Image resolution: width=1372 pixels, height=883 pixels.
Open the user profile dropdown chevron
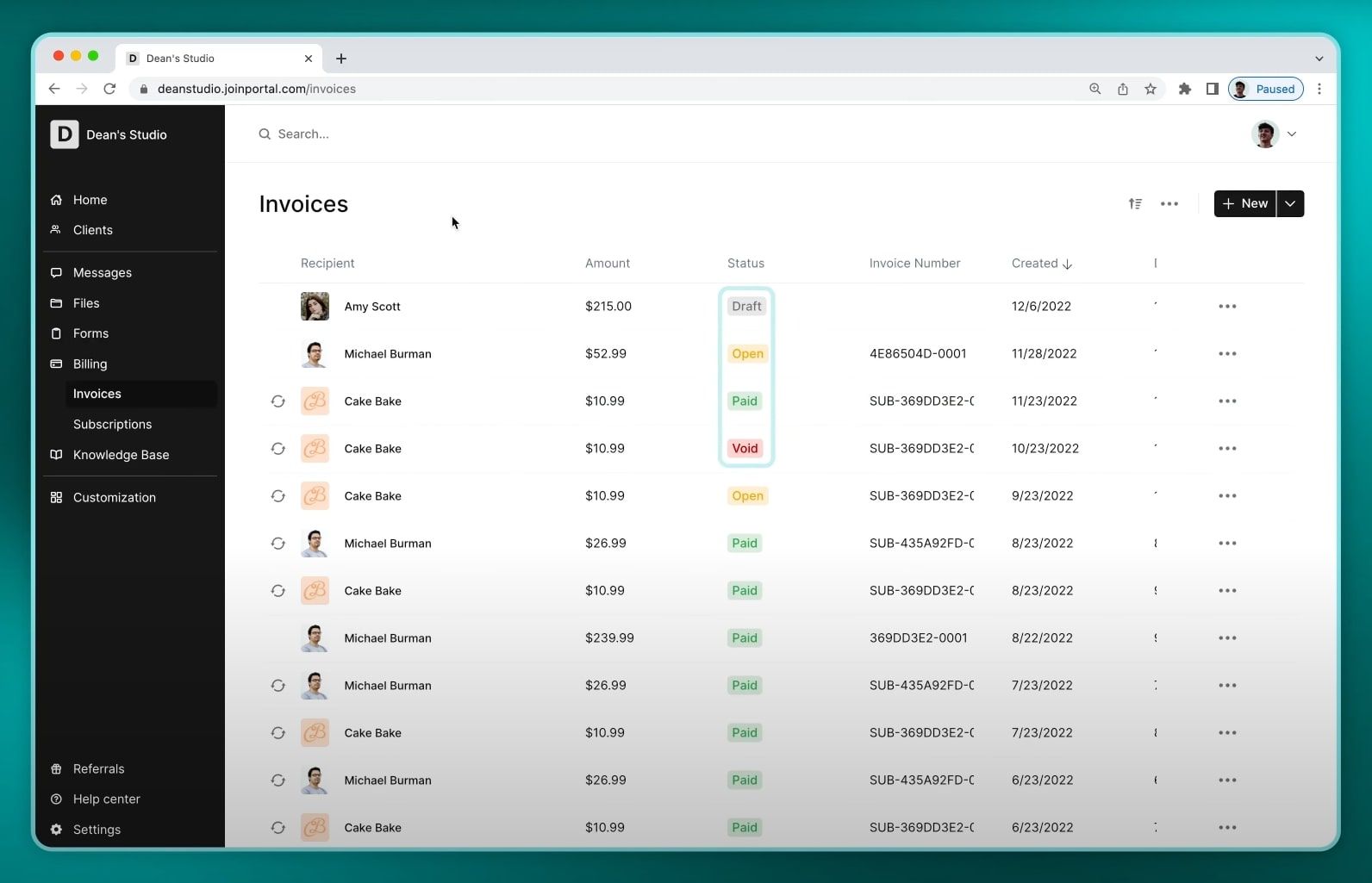click(1291, 134)
